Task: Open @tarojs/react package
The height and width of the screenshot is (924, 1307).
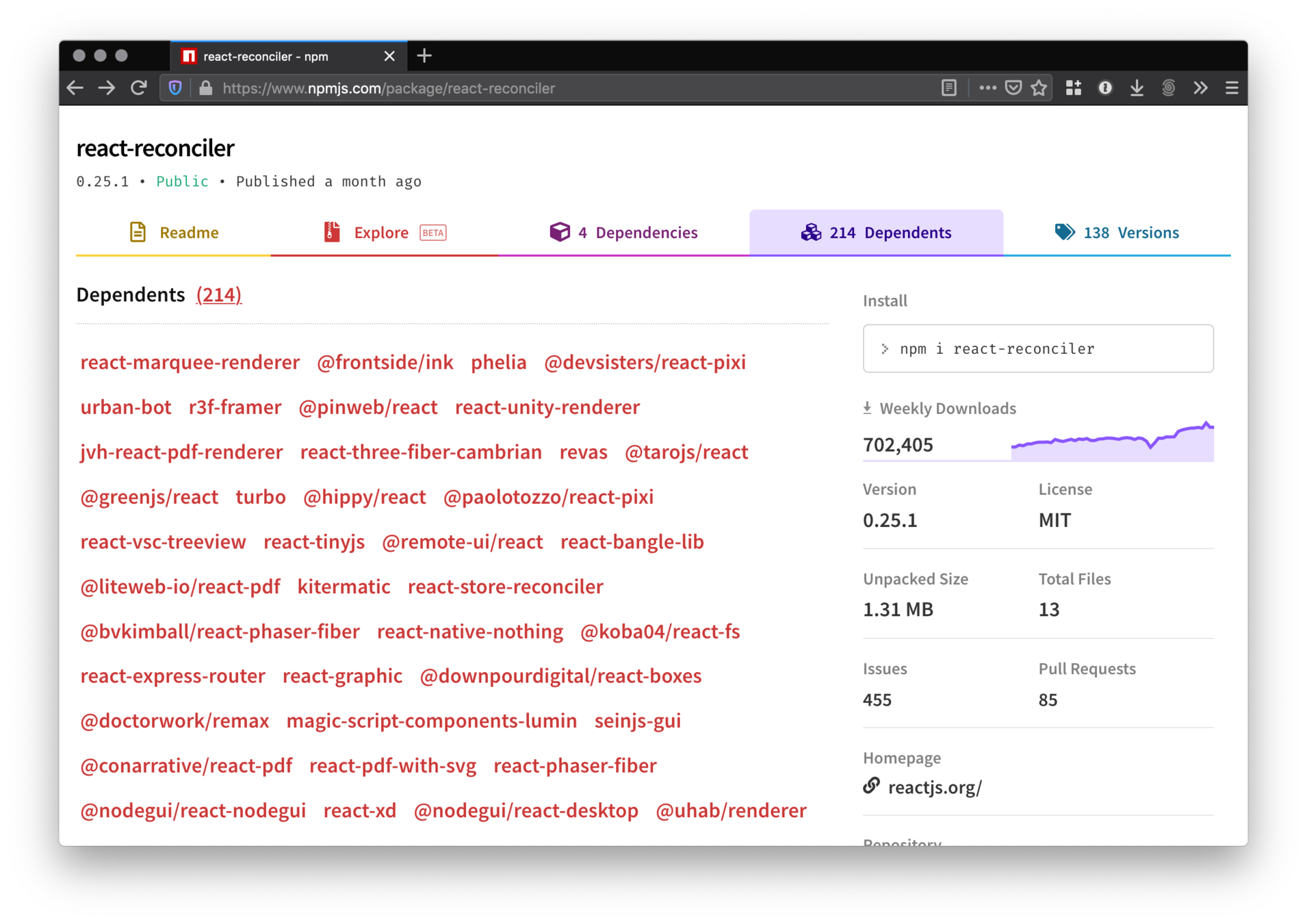Action: pyautogui.click(x=686, y=452)
